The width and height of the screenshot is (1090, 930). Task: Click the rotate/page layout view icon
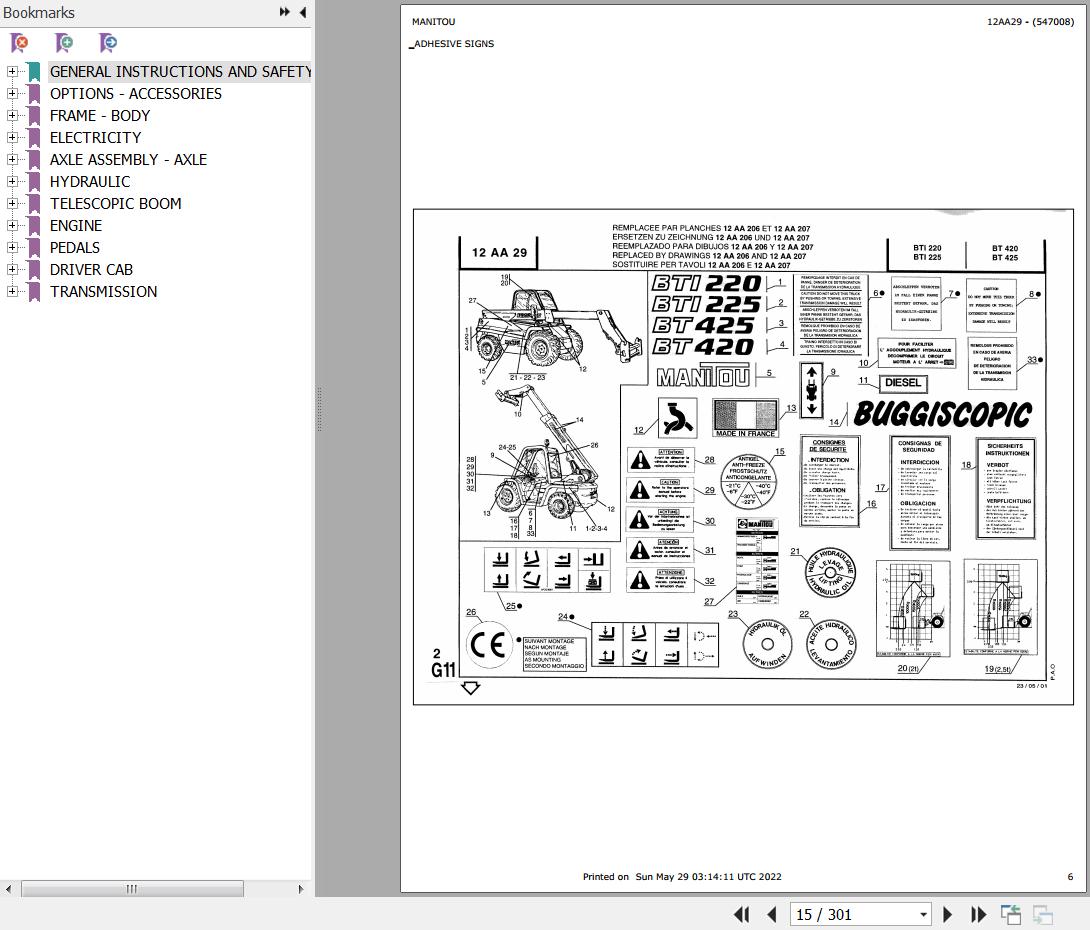point(1010,915)
